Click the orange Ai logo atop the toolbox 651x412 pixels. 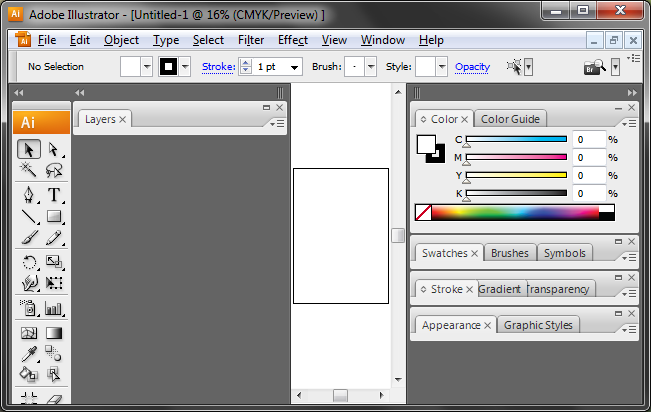(x=41, y=123)
